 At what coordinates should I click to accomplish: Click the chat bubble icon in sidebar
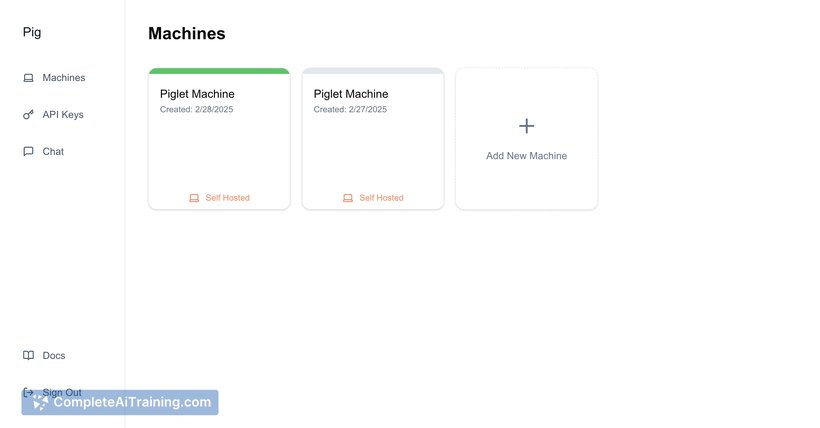click(x=28, y=152)
